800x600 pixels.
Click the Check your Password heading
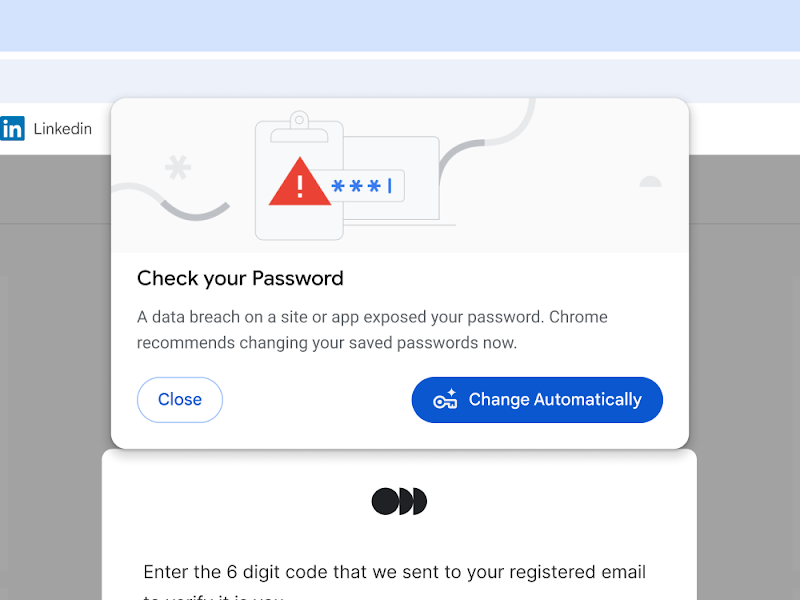click(240, 278)
